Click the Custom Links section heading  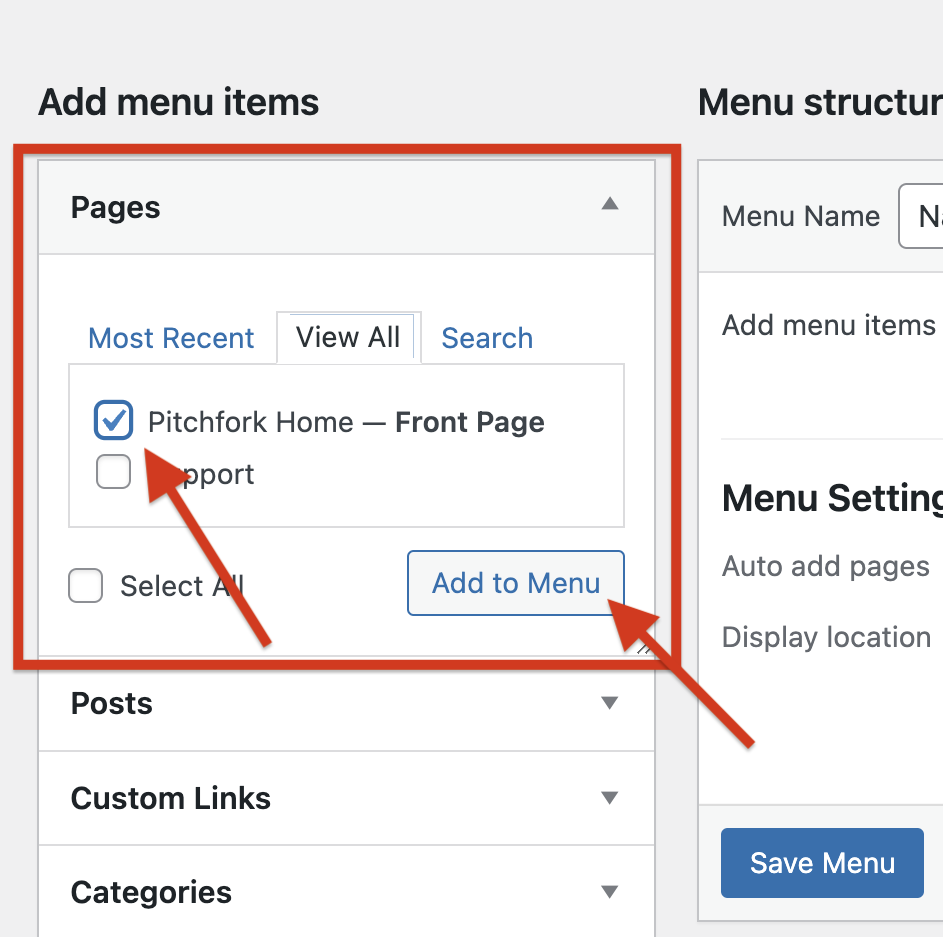[x=171, y=798]
